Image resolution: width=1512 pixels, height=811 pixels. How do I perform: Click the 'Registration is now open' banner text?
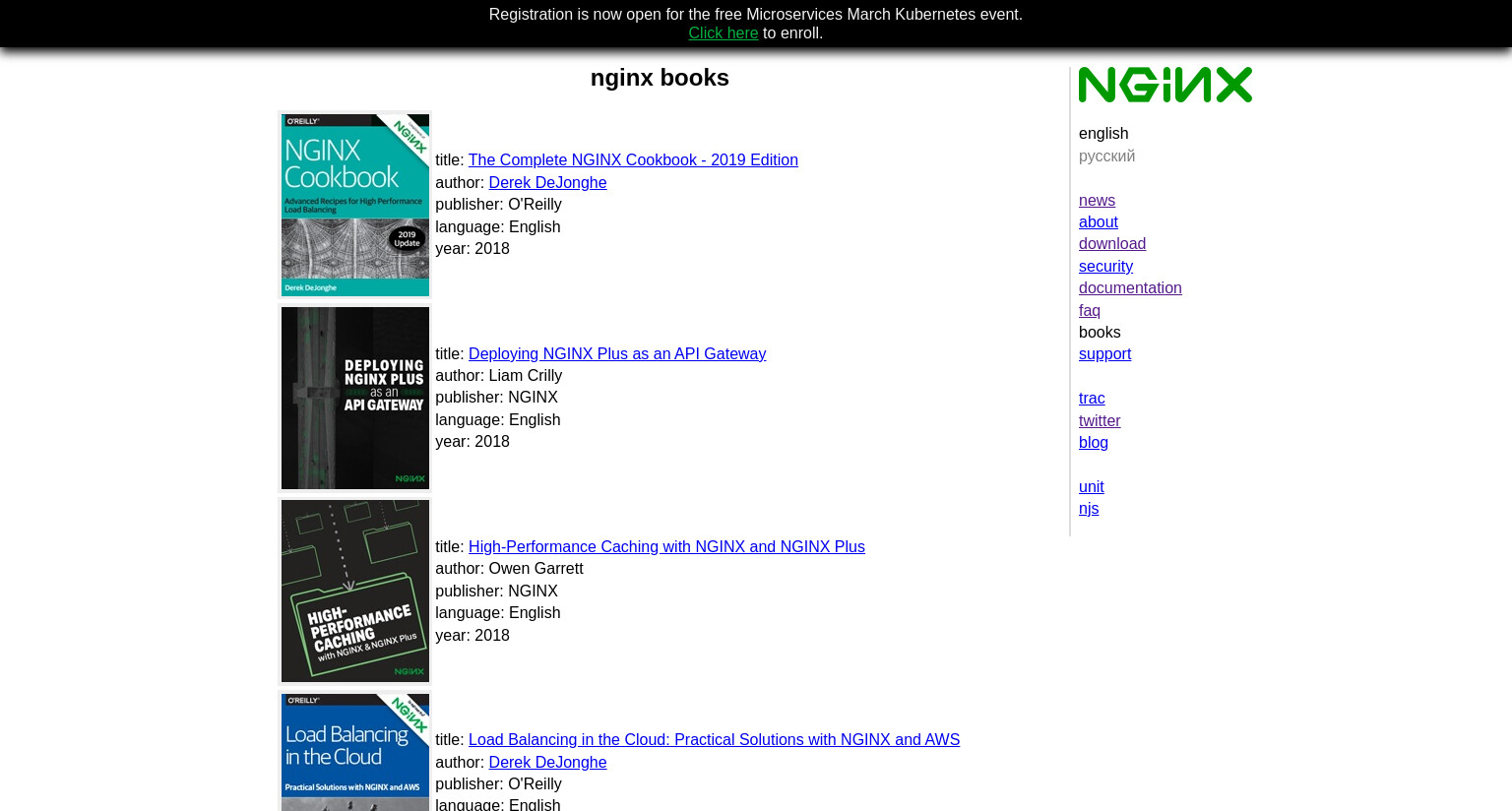(755, 14)
